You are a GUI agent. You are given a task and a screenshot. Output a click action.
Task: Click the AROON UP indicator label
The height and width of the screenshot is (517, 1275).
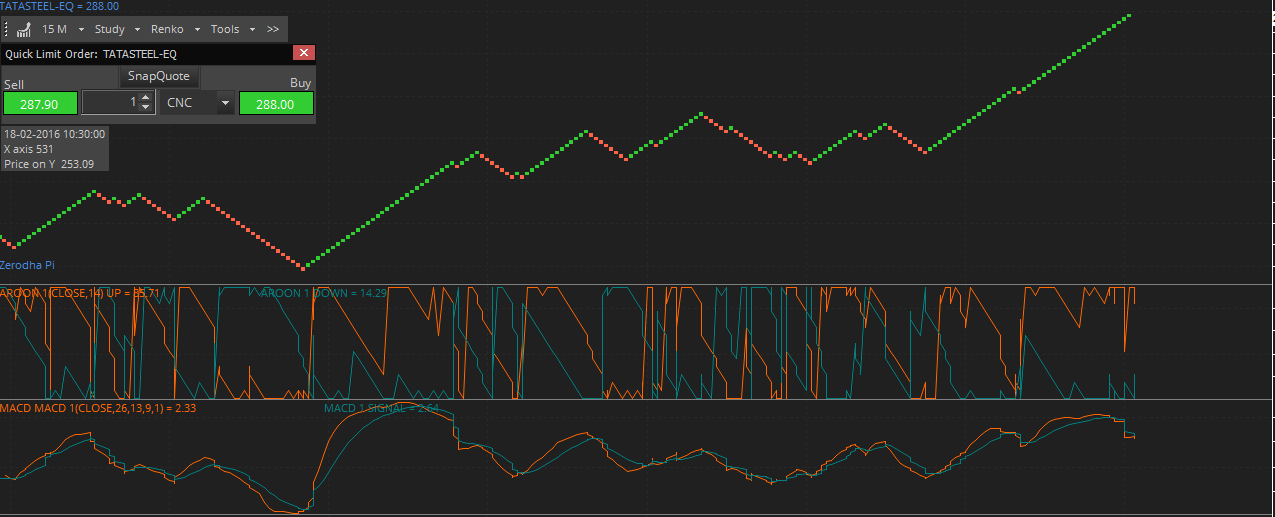point(80,293)
